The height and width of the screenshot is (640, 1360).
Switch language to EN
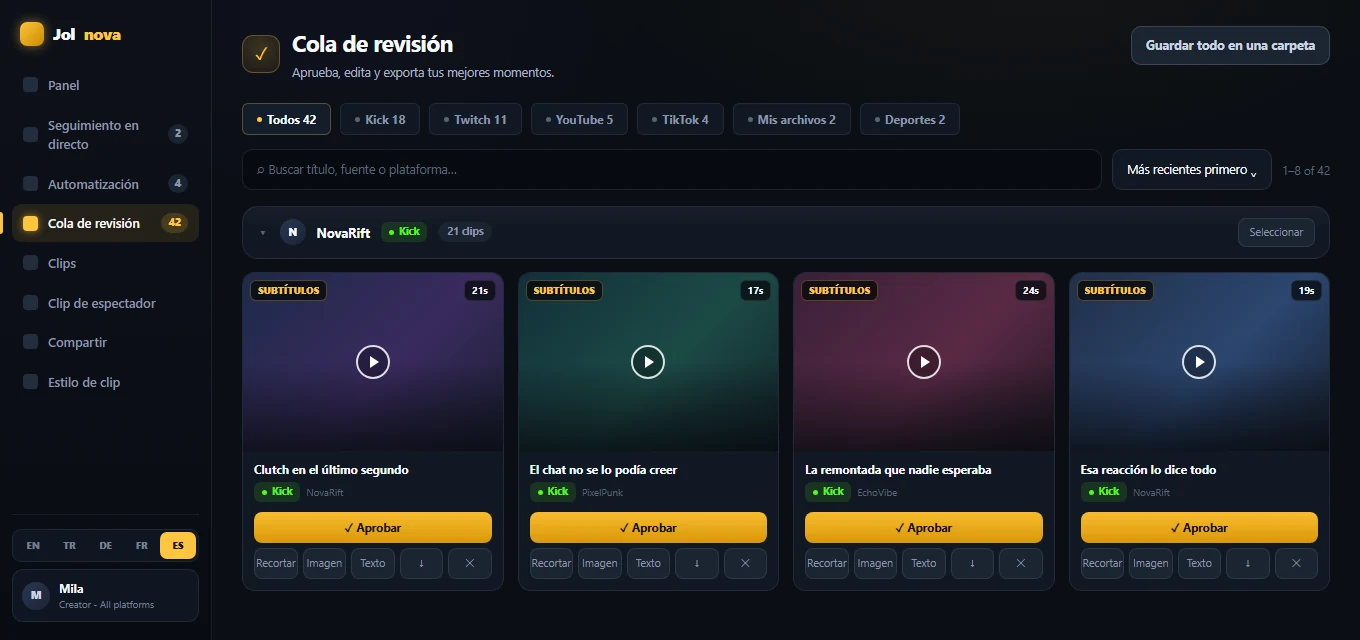pos(33,546)
